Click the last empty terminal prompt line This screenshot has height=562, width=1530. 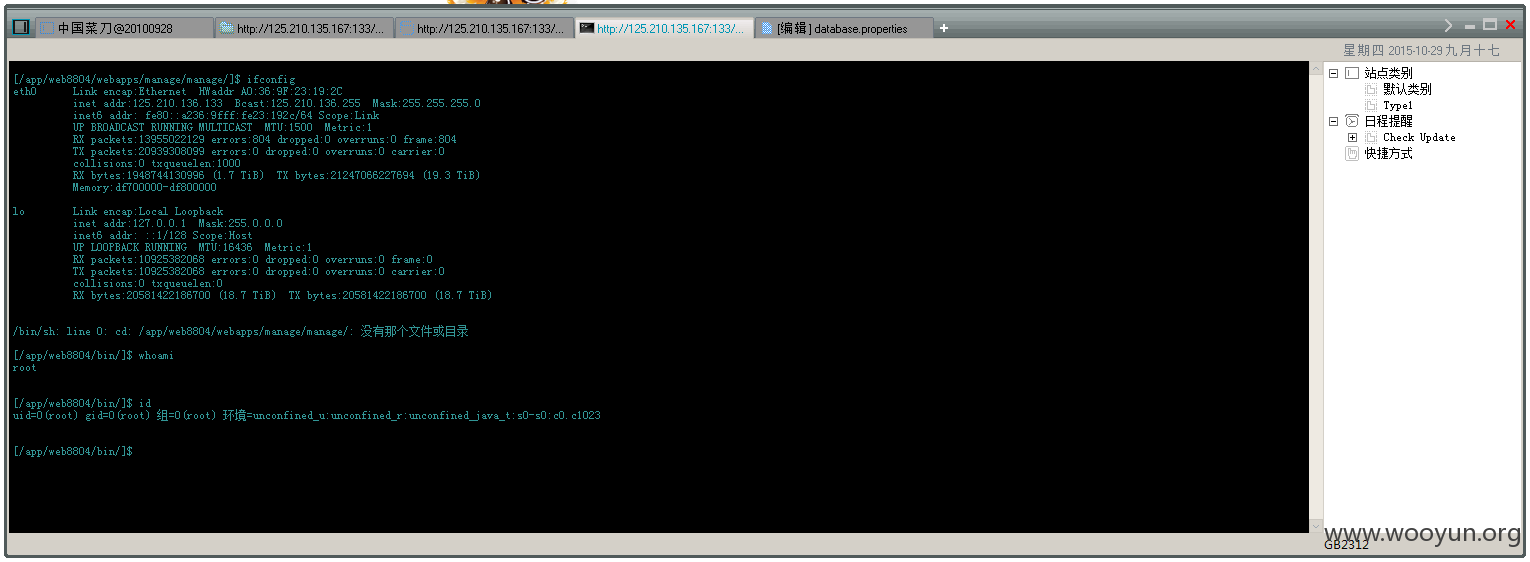(x=72, y=452)
